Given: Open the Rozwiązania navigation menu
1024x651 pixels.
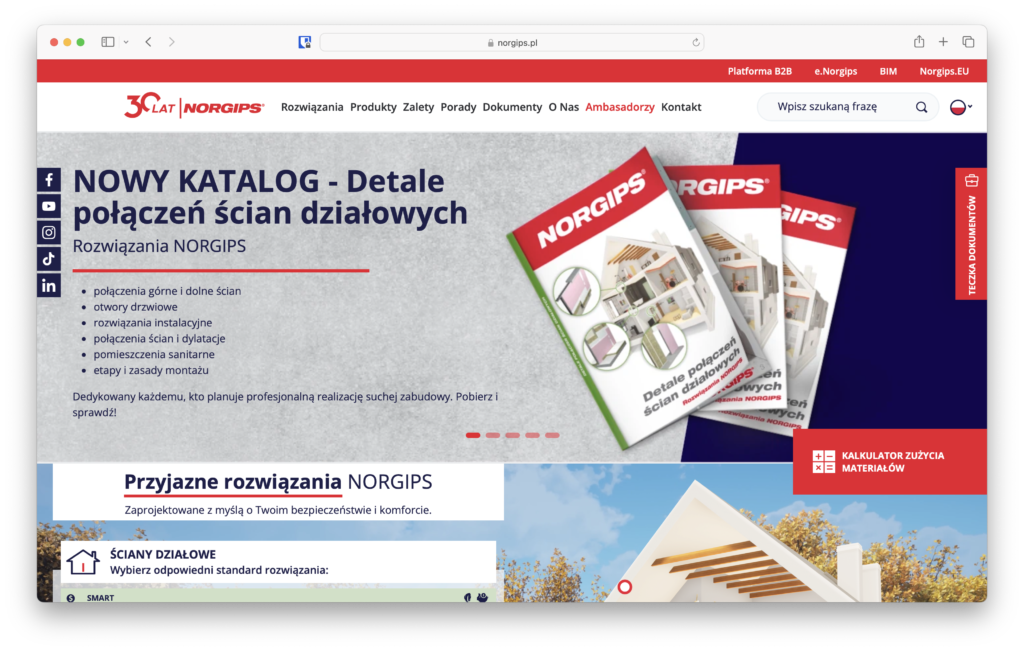Looking at the screenshot, I should (x=312, y=107).
